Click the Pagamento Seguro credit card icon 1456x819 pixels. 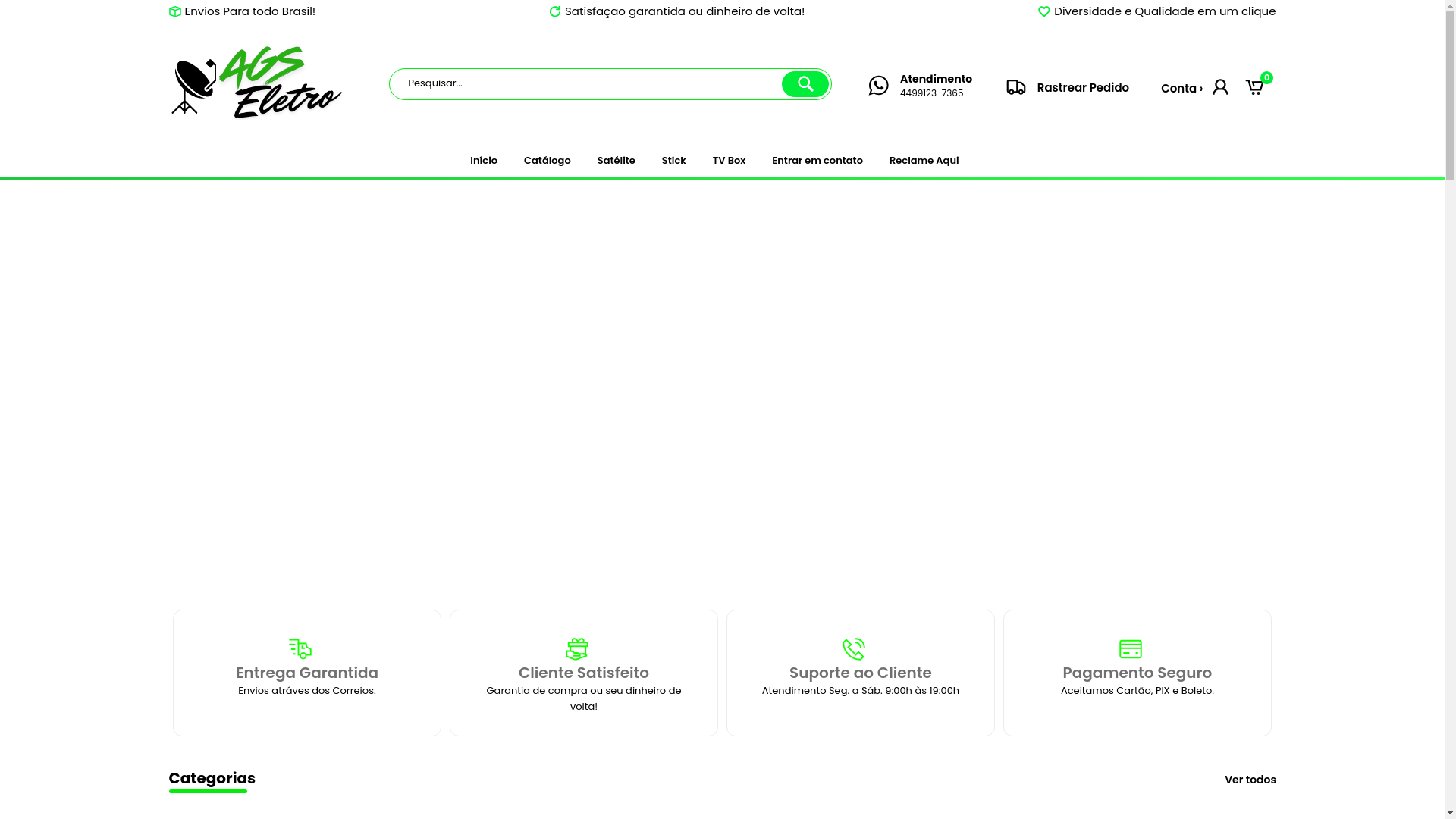pyautogui.click(x=1131, y=649)
